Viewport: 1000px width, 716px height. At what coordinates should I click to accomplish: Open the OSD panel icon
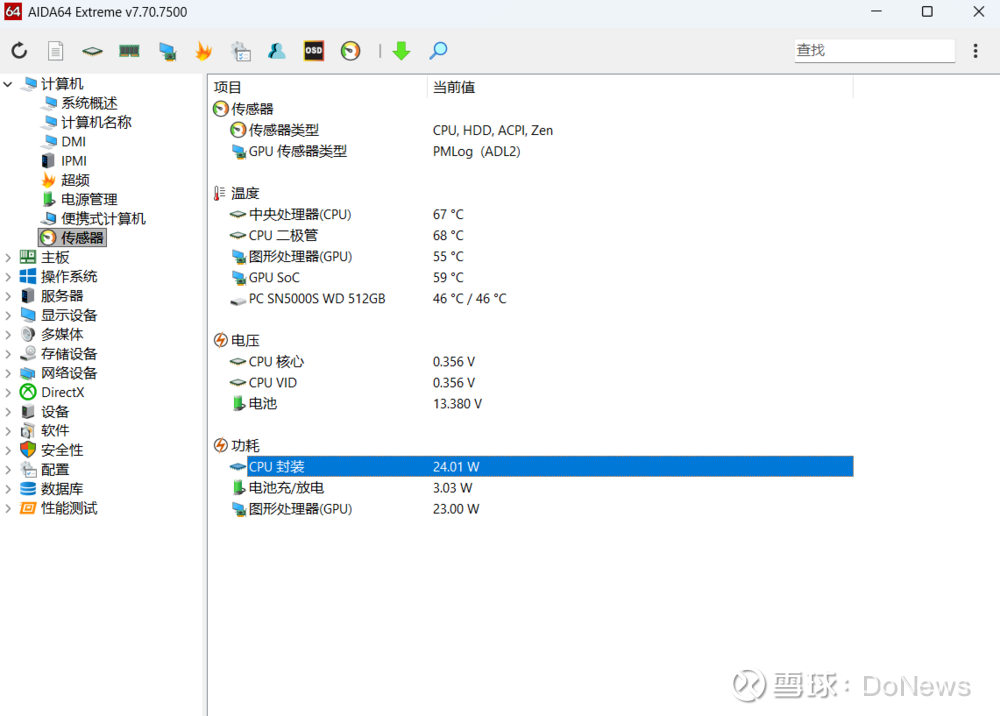pos(314,50)
